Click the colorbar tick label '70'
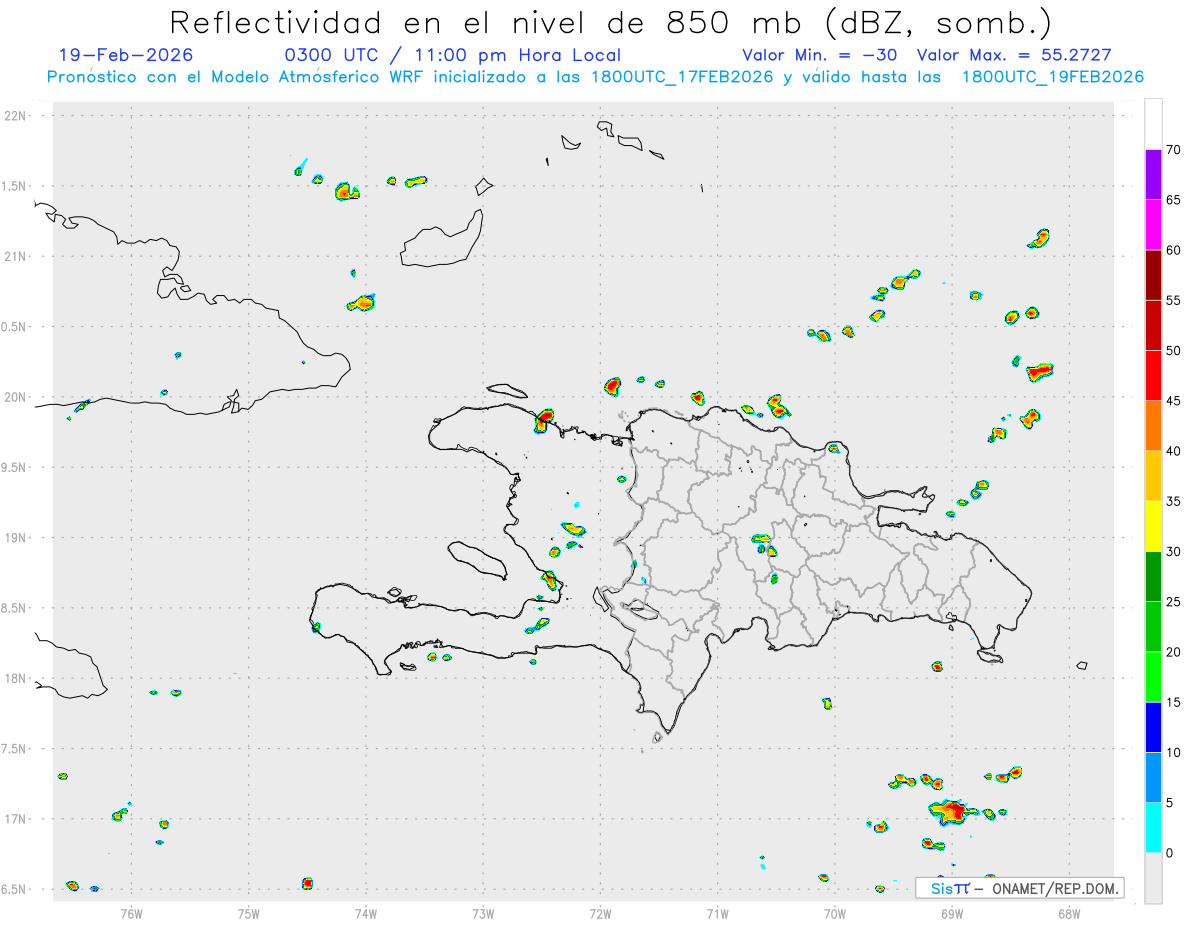Image resolution: width=1200 pixels, height=927 pixels. click(x=1175, y=149)
